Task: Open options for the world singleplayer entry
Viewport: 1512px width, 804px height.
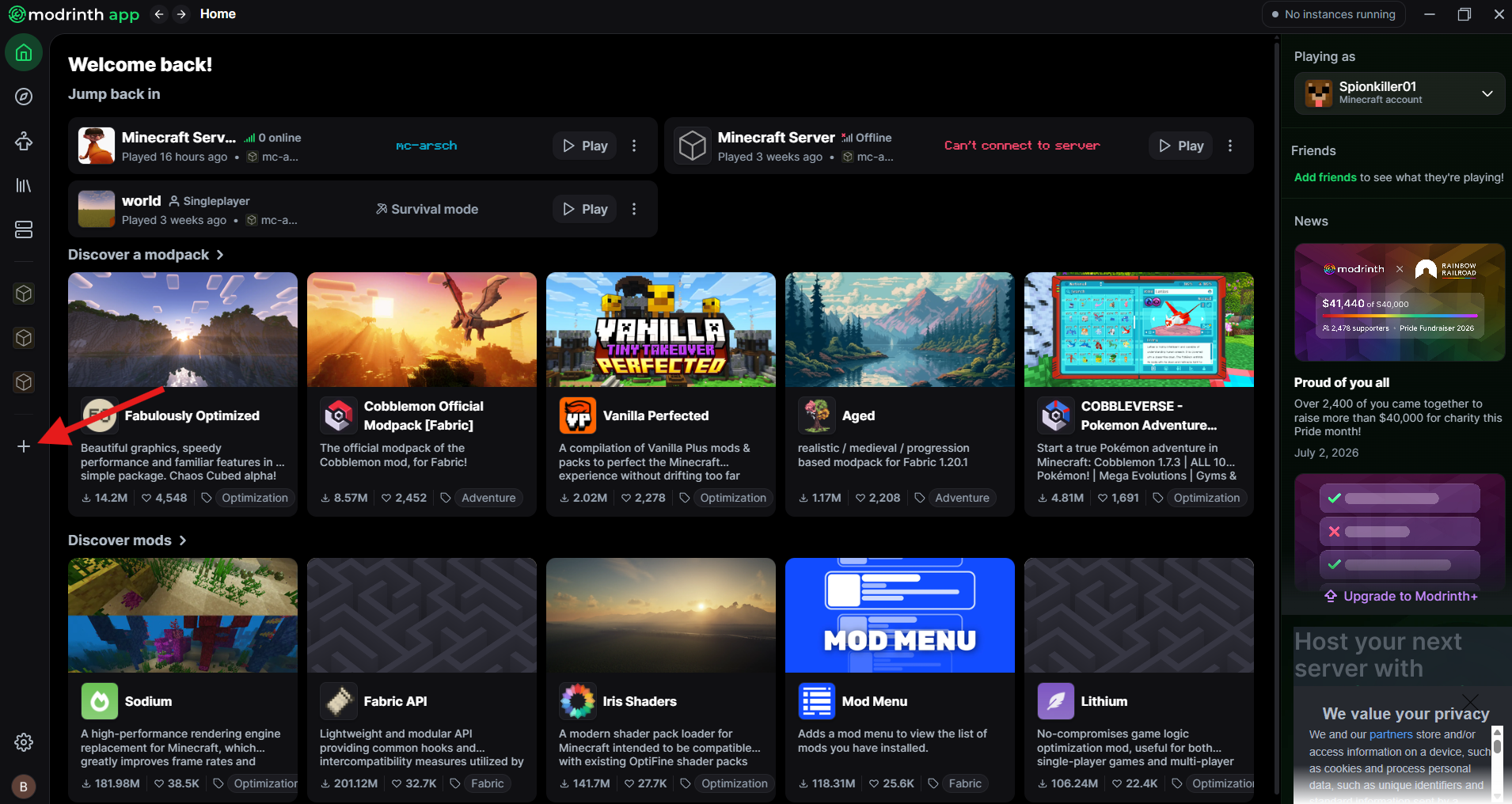Action: [x=634, y=209]
